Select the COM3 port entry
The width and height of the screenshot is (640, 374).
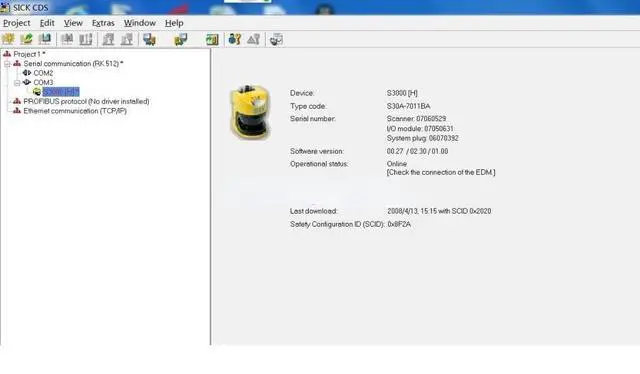pyautogui.click(x=43, y=82)
